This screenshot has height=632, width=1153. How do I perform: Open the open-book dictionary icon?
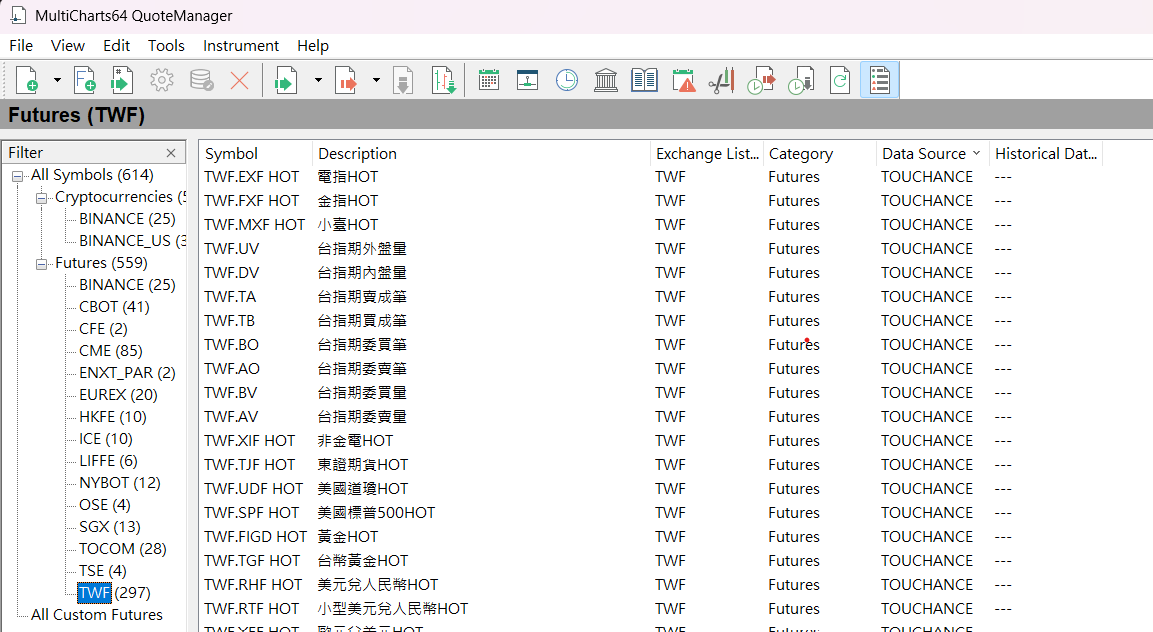click(x=644, y=80)
